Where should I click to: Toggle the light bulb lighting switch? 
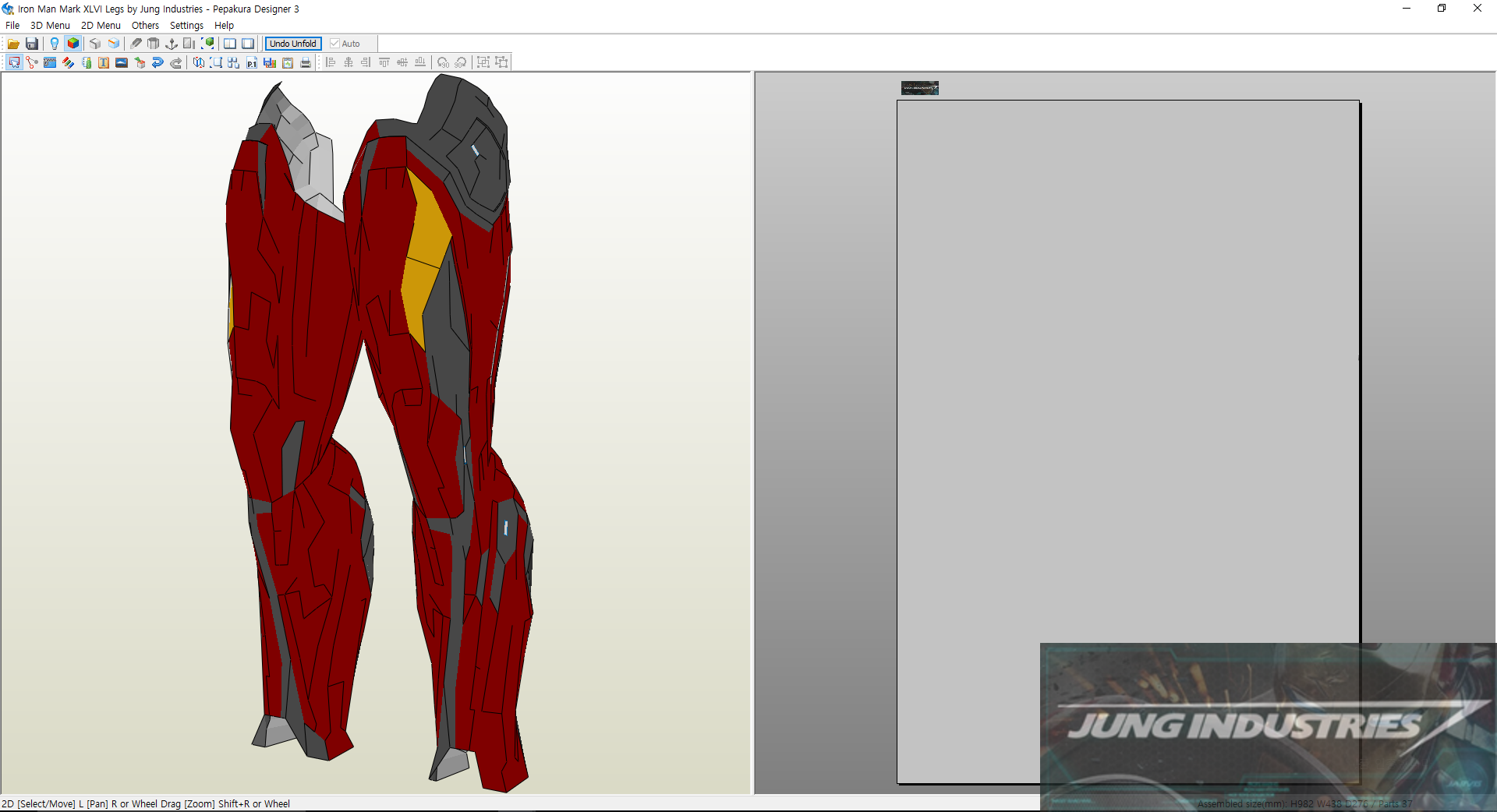point(55,44)
